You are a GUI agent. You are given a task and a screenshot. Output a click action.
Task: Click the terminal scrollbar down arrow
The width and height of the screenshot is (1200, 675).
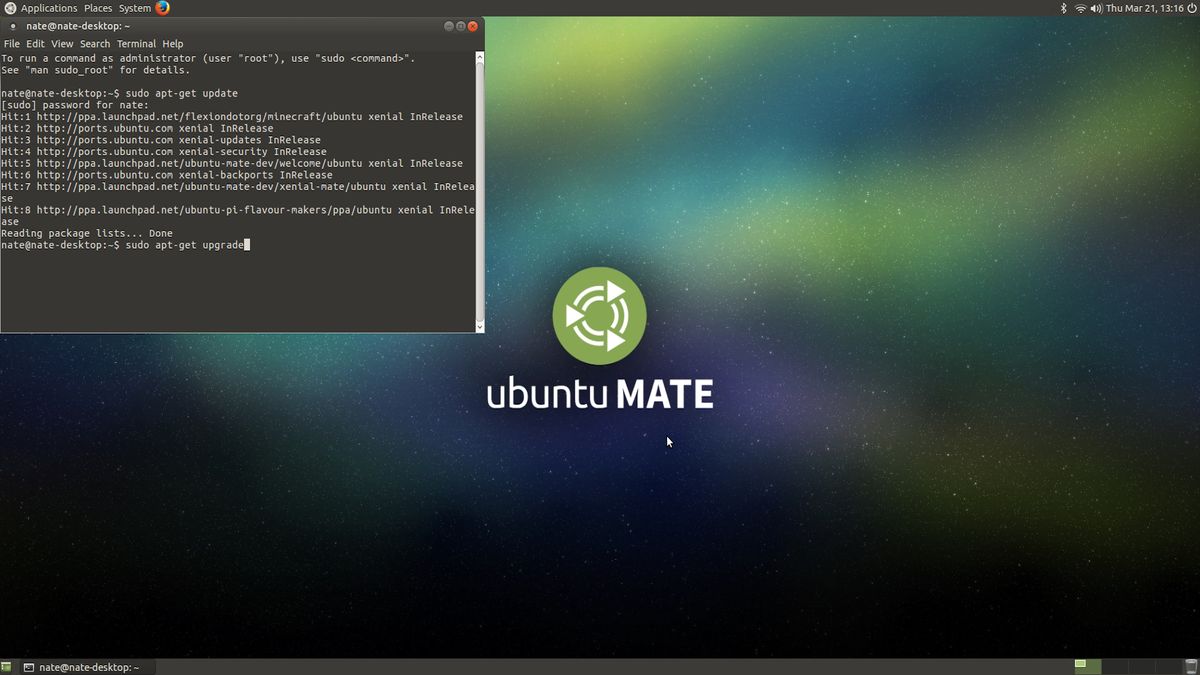(x=479, y=326)
